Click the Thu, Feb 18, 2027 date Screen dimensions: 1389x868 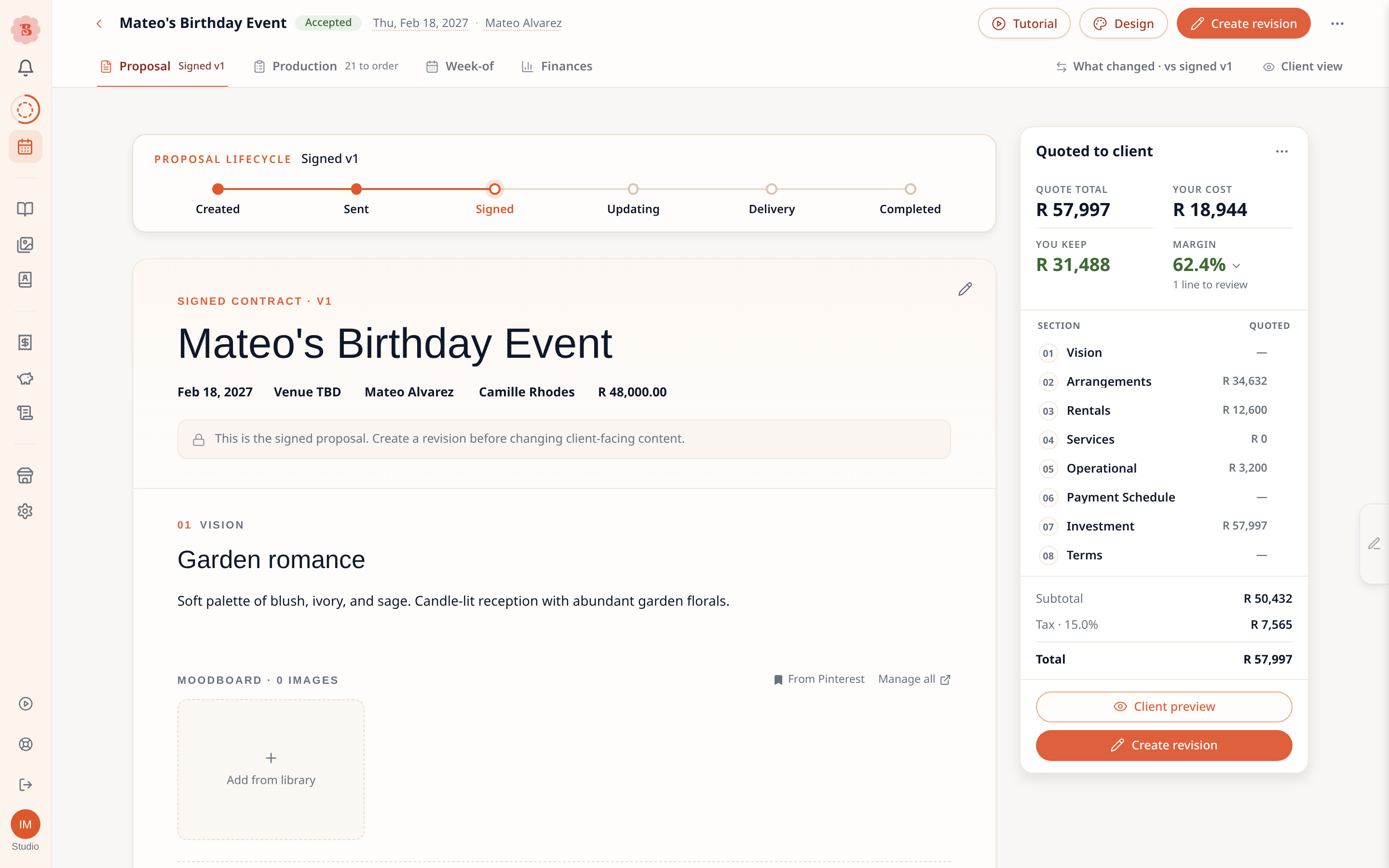[420, 23]
